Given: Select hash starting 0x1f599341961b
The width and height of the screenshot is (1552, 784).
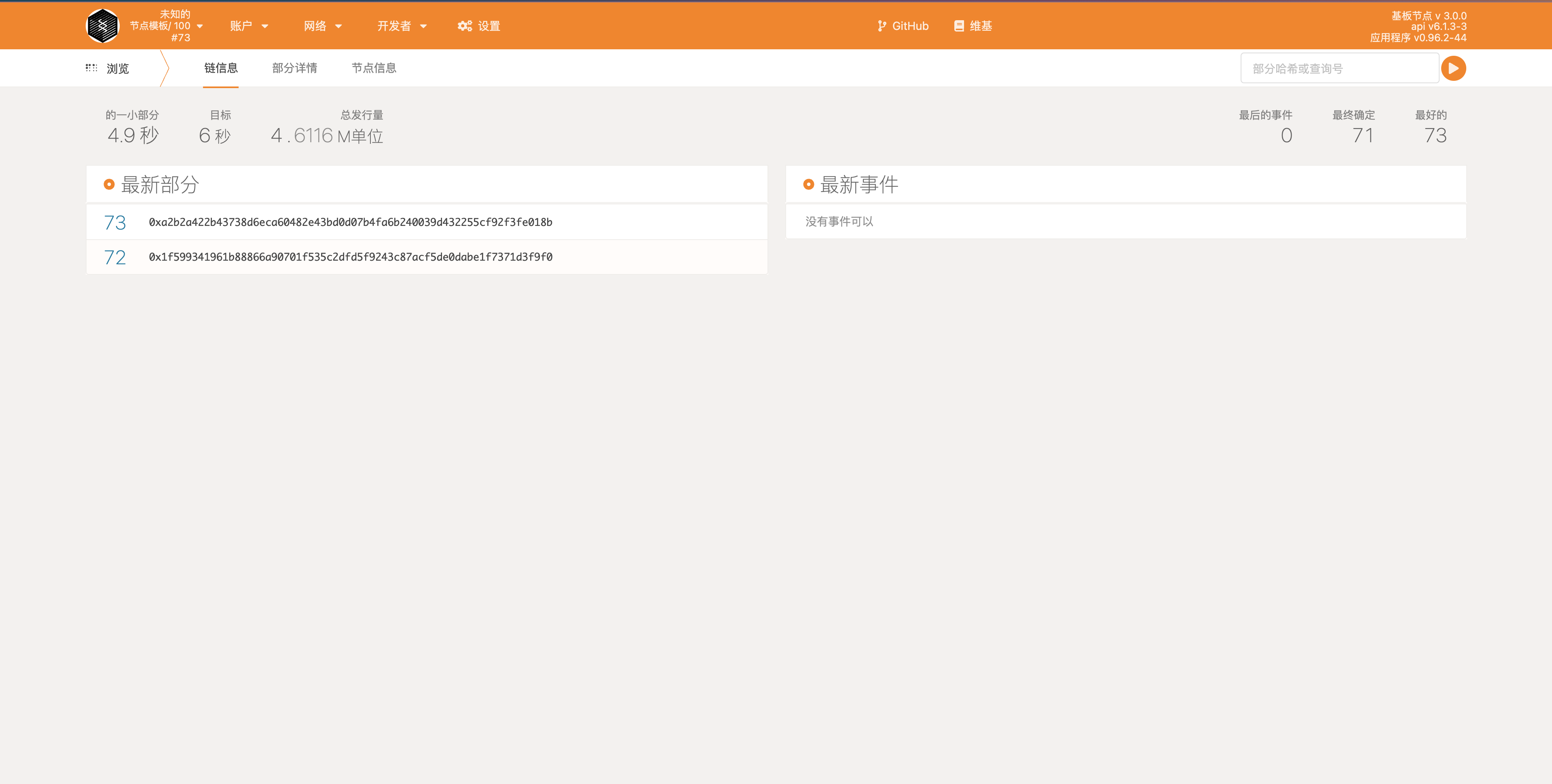Looking at the screenshot, I should [351, 257].
